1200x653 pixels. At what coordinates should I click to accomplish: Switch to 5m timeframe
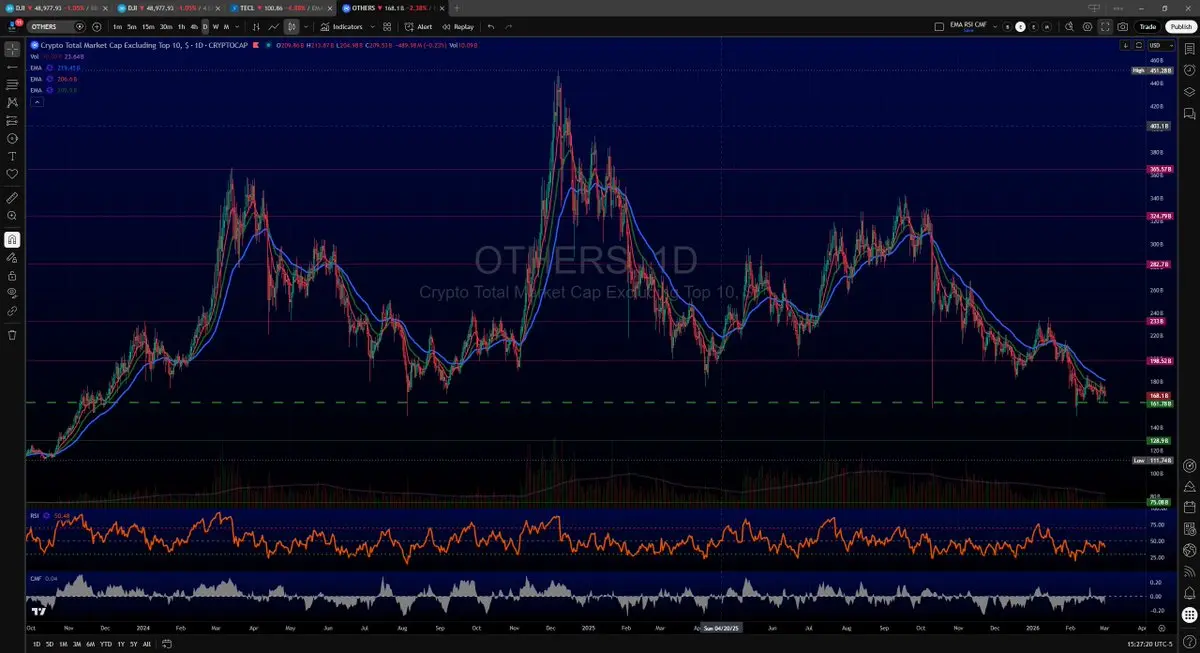pyautogui.click(x=132, y=27)
